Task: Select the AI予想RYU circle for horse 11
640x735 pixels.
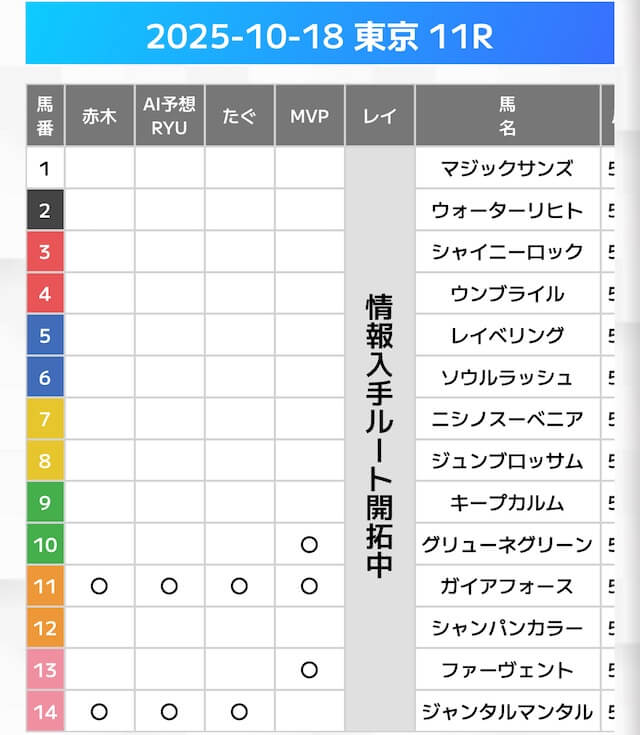Action: pos(169,587)
